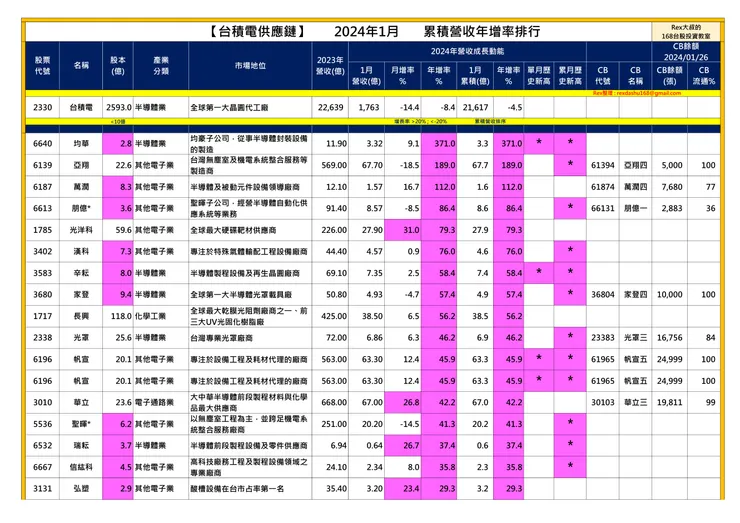Click stock code cell 1717
Screen dimensions: 740x523
(x=42, y=316)
